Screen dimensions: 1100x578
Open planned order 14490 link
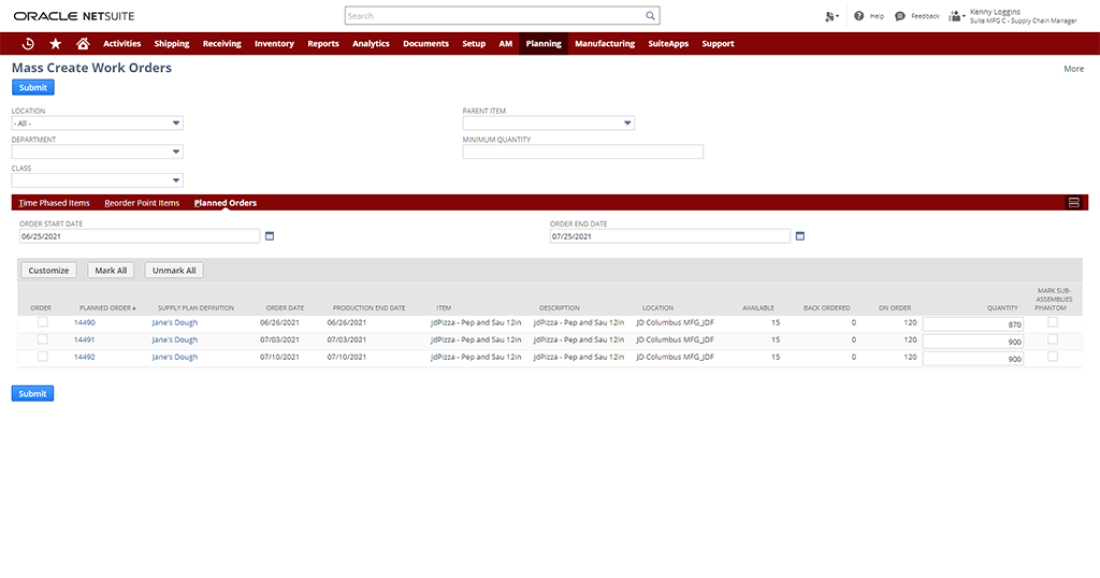pos(85,323)
